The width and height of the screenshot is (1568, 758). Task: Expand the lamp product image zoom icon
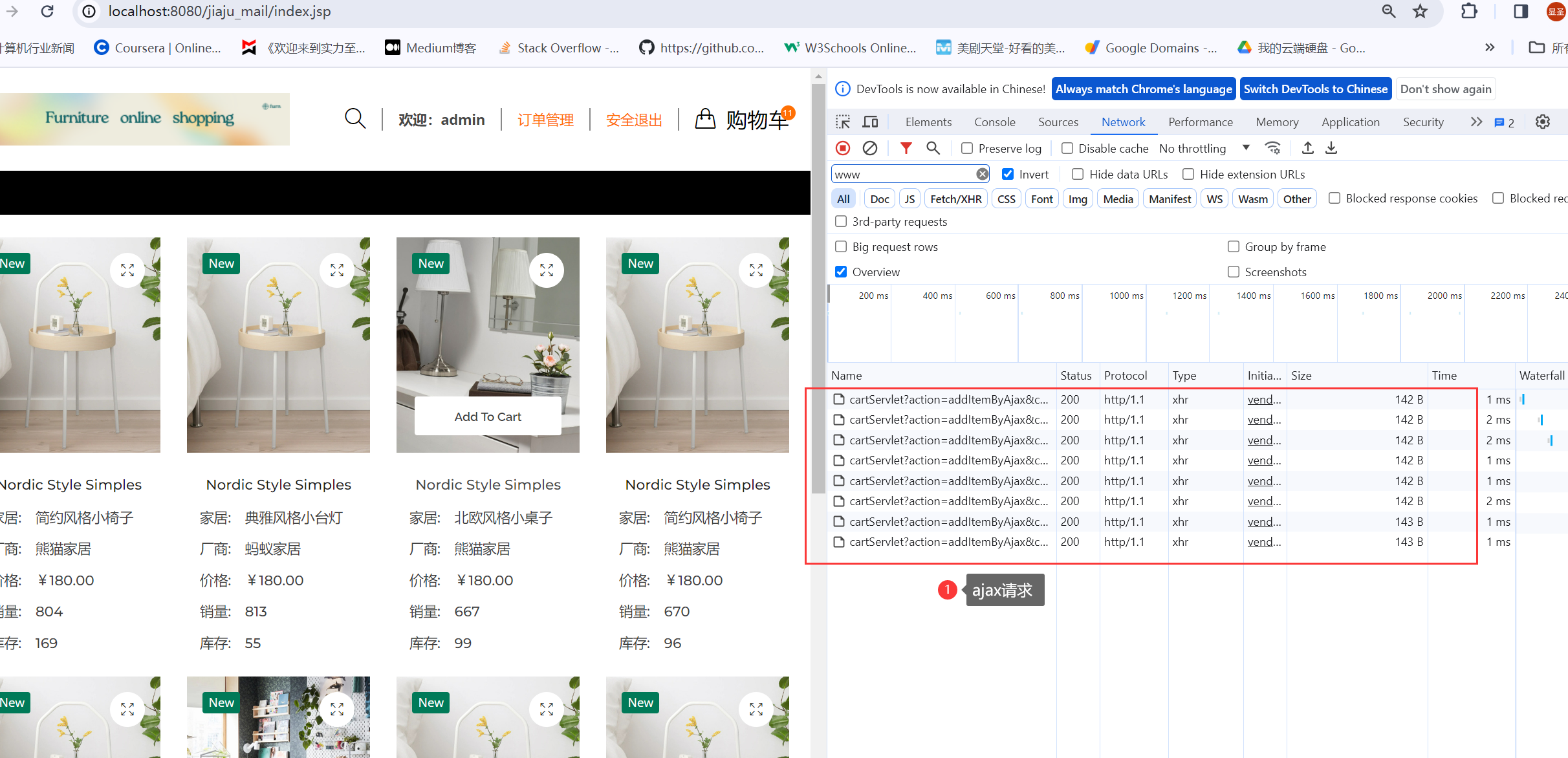[x=337, y=270]
